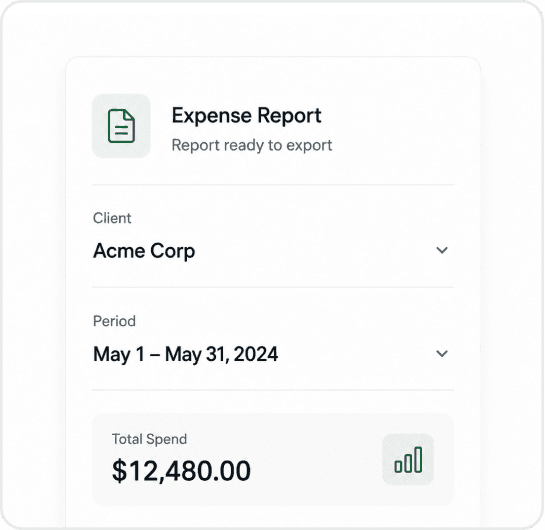Click the "Report ready to export" subtitle
This screenshot has width=545, height=530.
(x=252, y=145)
